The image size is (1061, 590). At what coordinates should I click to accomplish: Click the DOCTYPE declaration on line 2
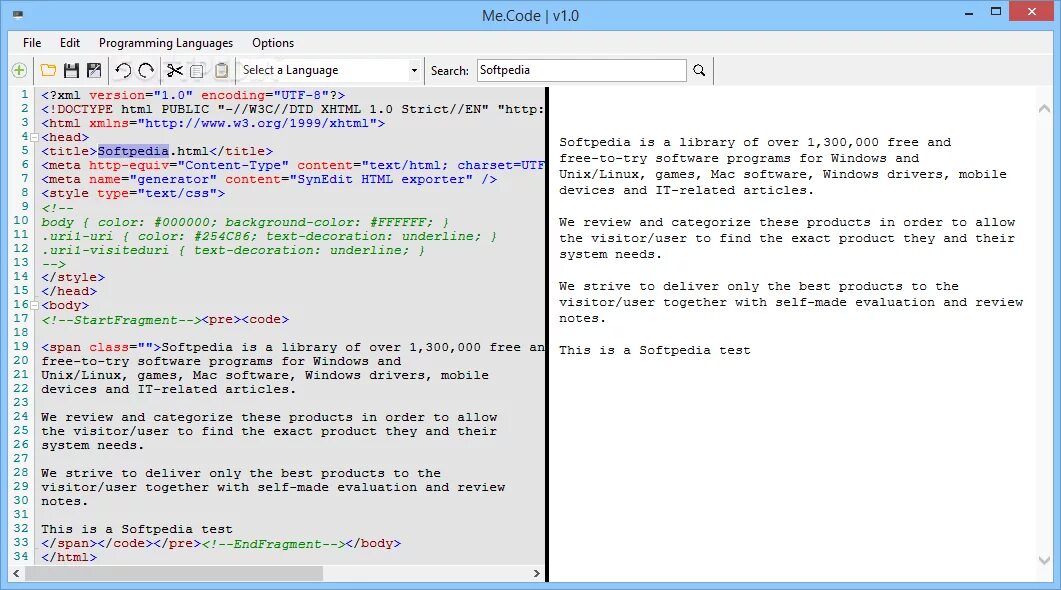point(292,109)
